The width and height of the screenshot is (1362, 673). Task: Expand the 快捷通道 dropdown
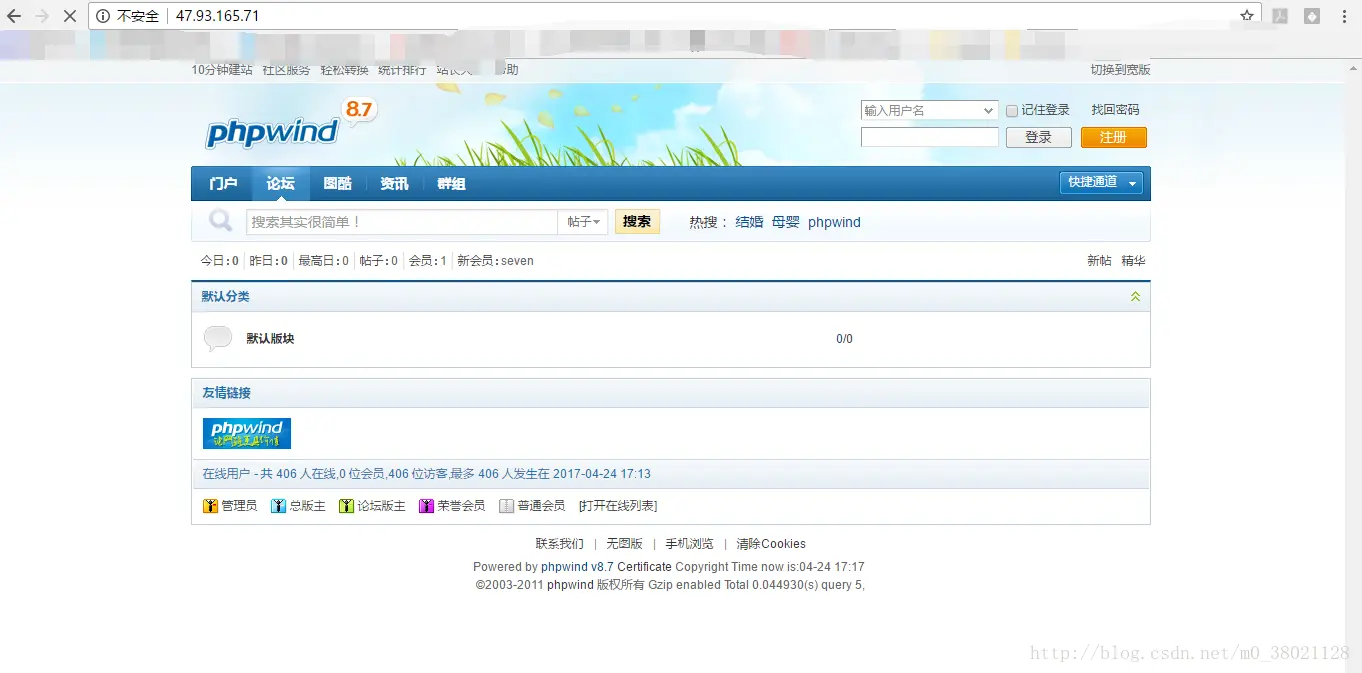coord(1100,183)
